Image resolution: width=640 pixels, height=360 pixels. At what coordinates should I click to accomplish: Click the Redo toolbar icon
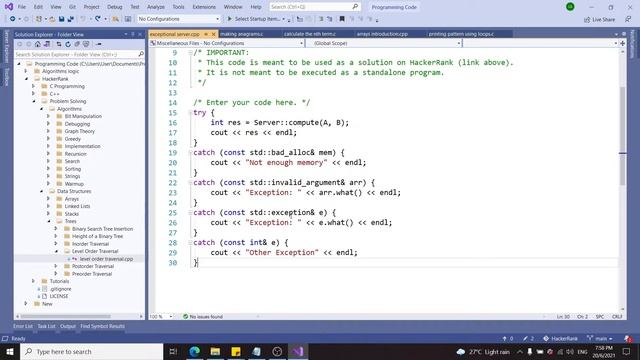tap(98, 19)
